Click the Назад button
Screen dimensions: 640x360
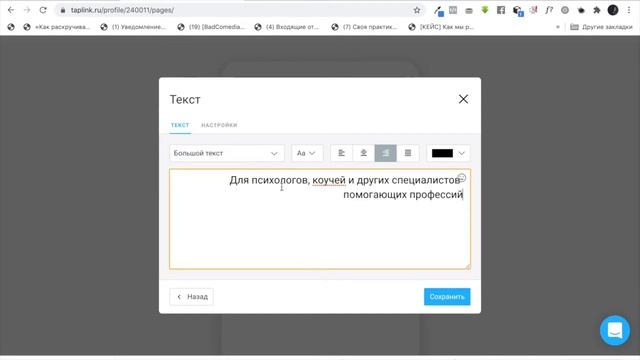pyautogui.click(x=191, y=297)
